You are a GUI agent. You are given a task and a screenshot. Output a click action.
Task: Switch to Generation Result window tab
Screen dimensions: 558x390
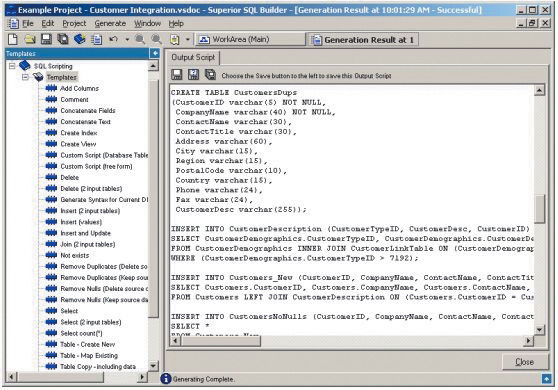click(363, 39)
